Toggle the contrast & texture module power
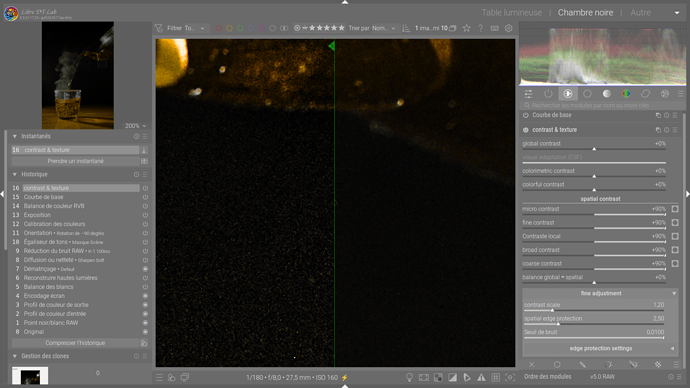This screenshot has width=690, height=388. pos(526,130)
